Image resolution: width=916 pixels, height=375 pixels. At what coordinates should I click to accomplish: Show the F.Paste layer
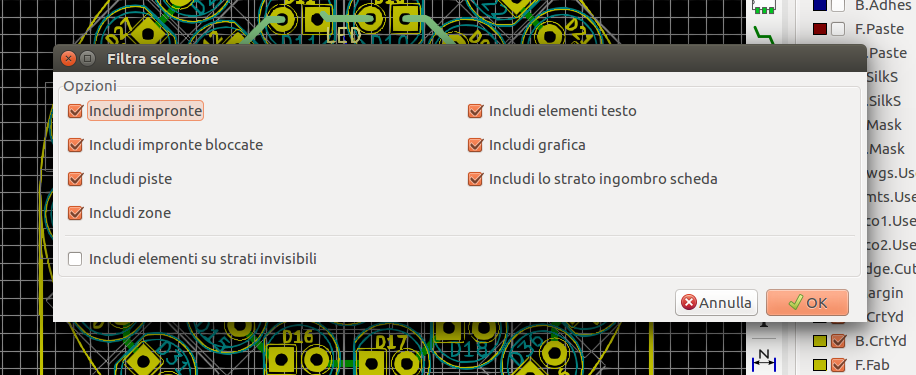[x=838, y=29]
